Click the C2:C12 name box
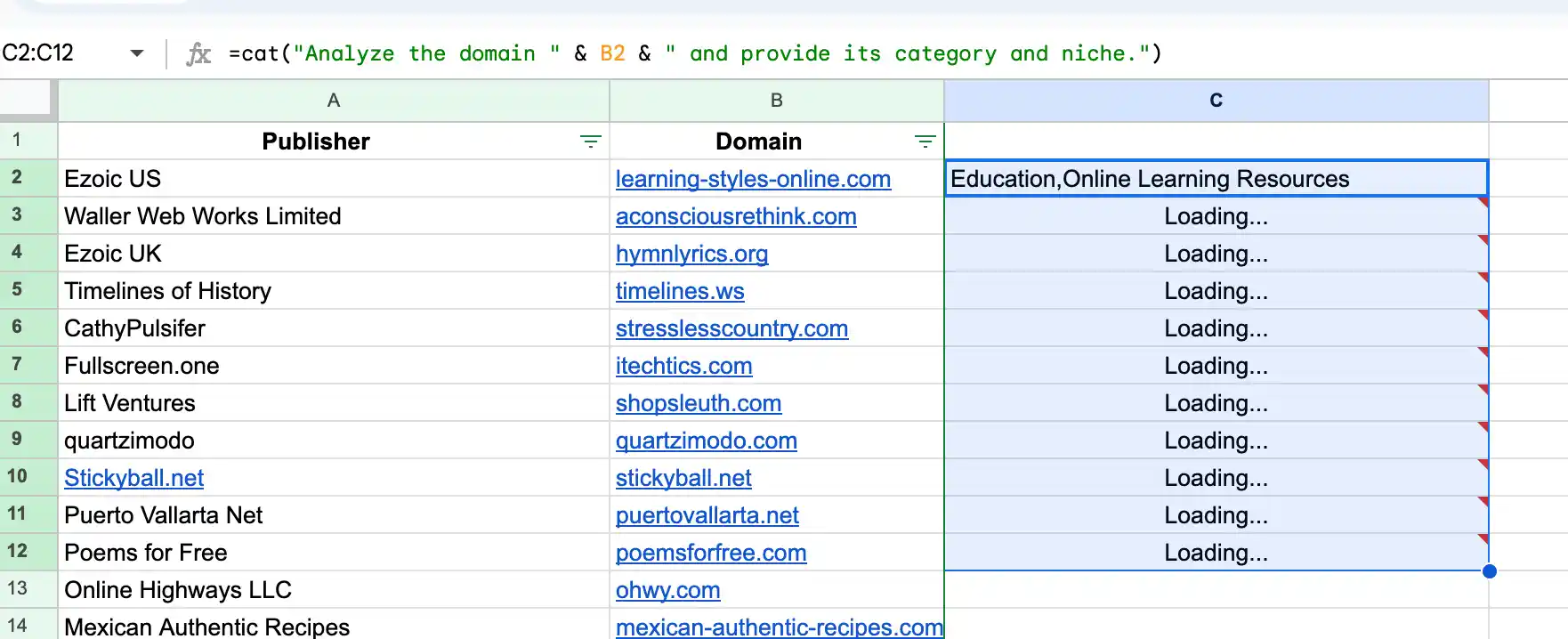The width and height of the screenshot is (1568, 639). tap(38, 53)
